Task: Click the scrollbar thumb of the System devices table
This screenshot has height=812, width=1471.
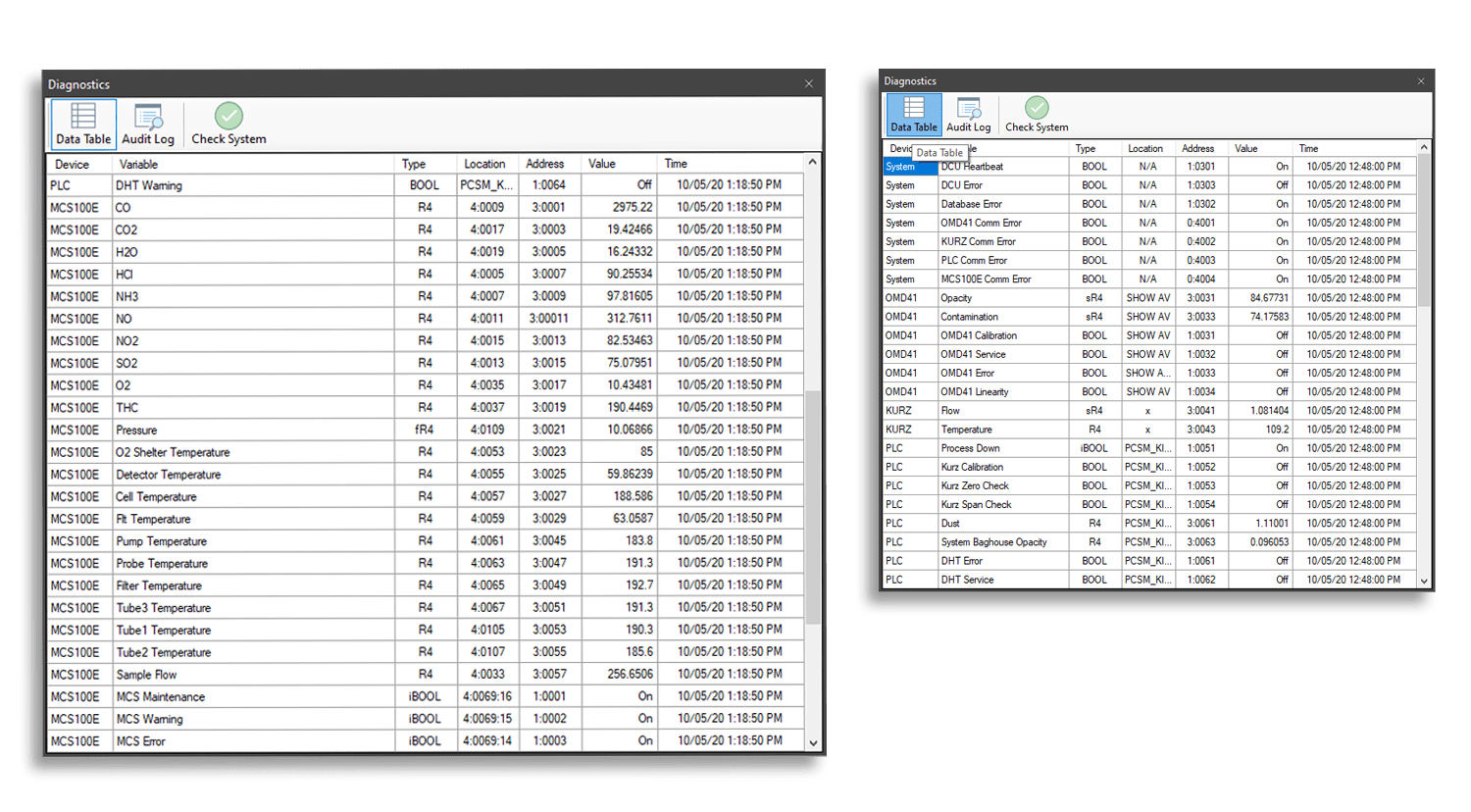Action: click(x=1424, y=230)
